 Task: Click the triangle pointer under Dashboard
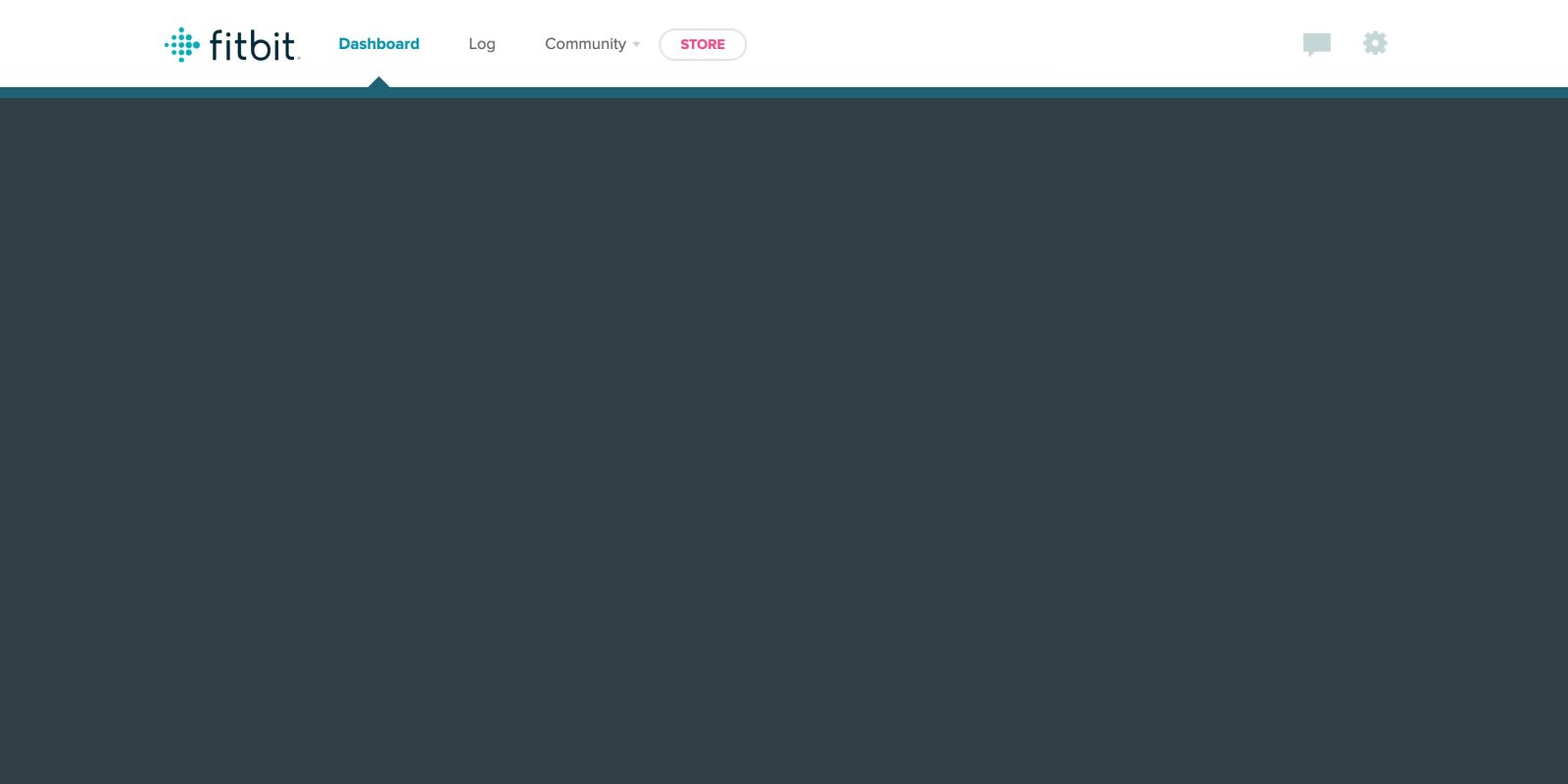[379, 83]
